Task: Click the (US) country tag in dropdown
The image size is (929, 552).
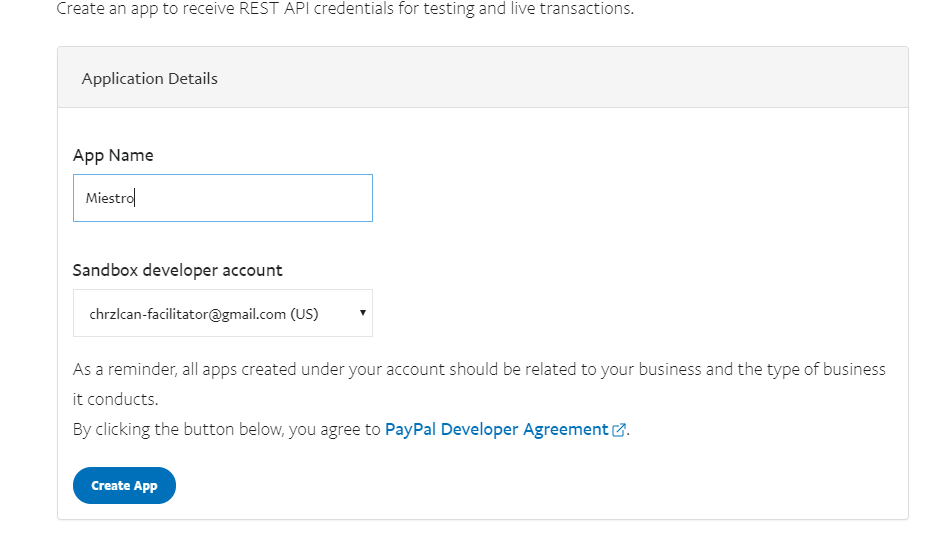Action: 305,314
